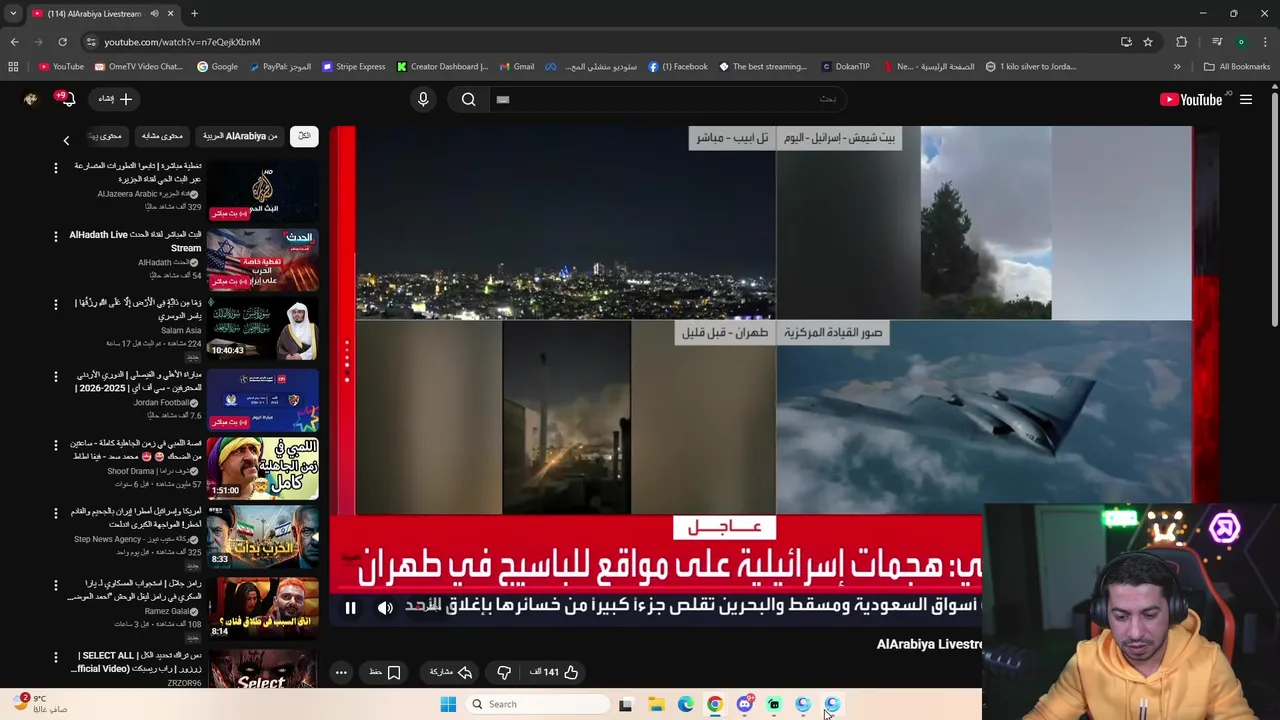1280x720 pixels.
Task: Click the Chrome address bar URL
Action: 182,42
